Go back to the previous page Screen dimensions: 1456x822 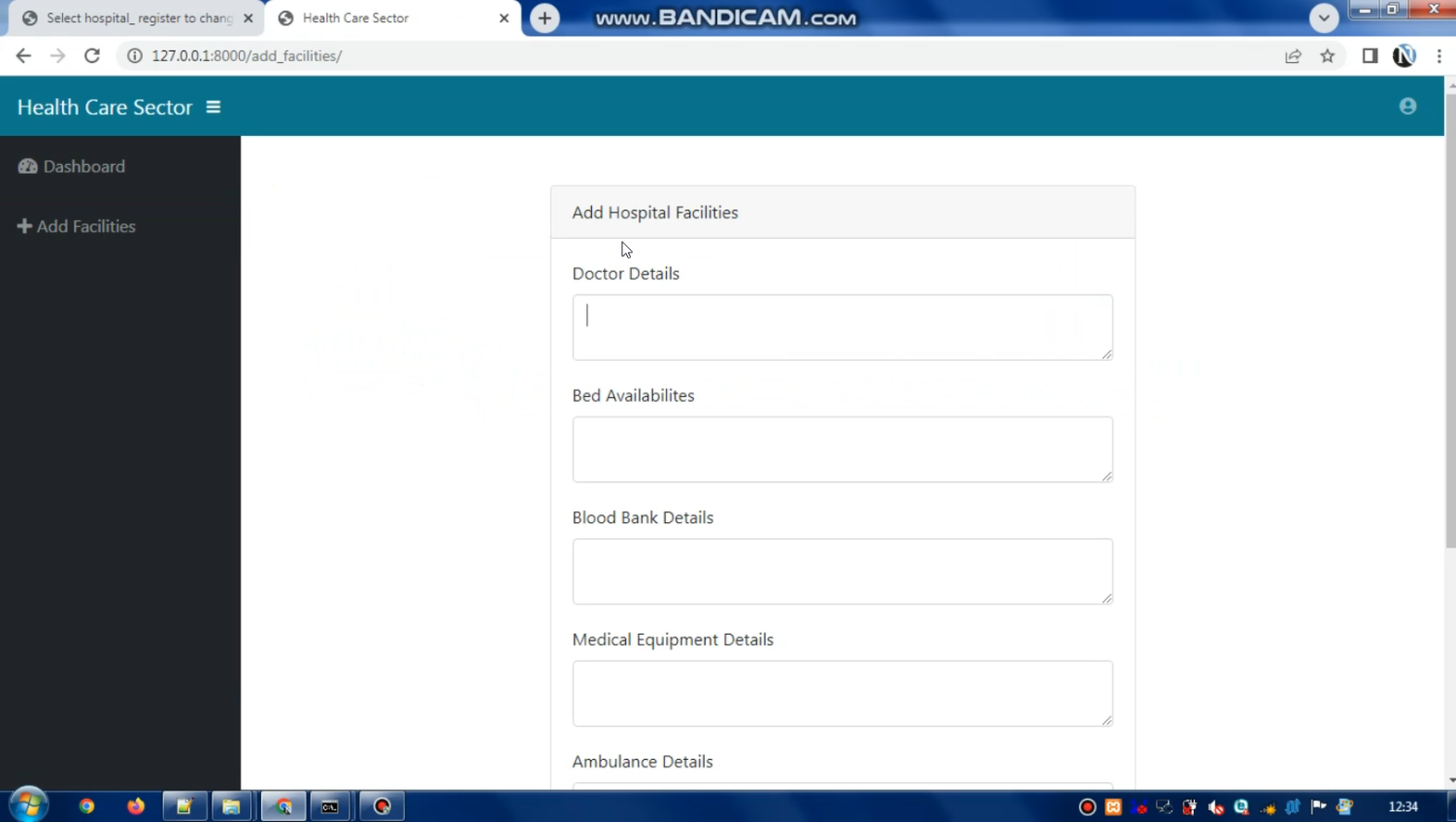click(x=23, y=55)
